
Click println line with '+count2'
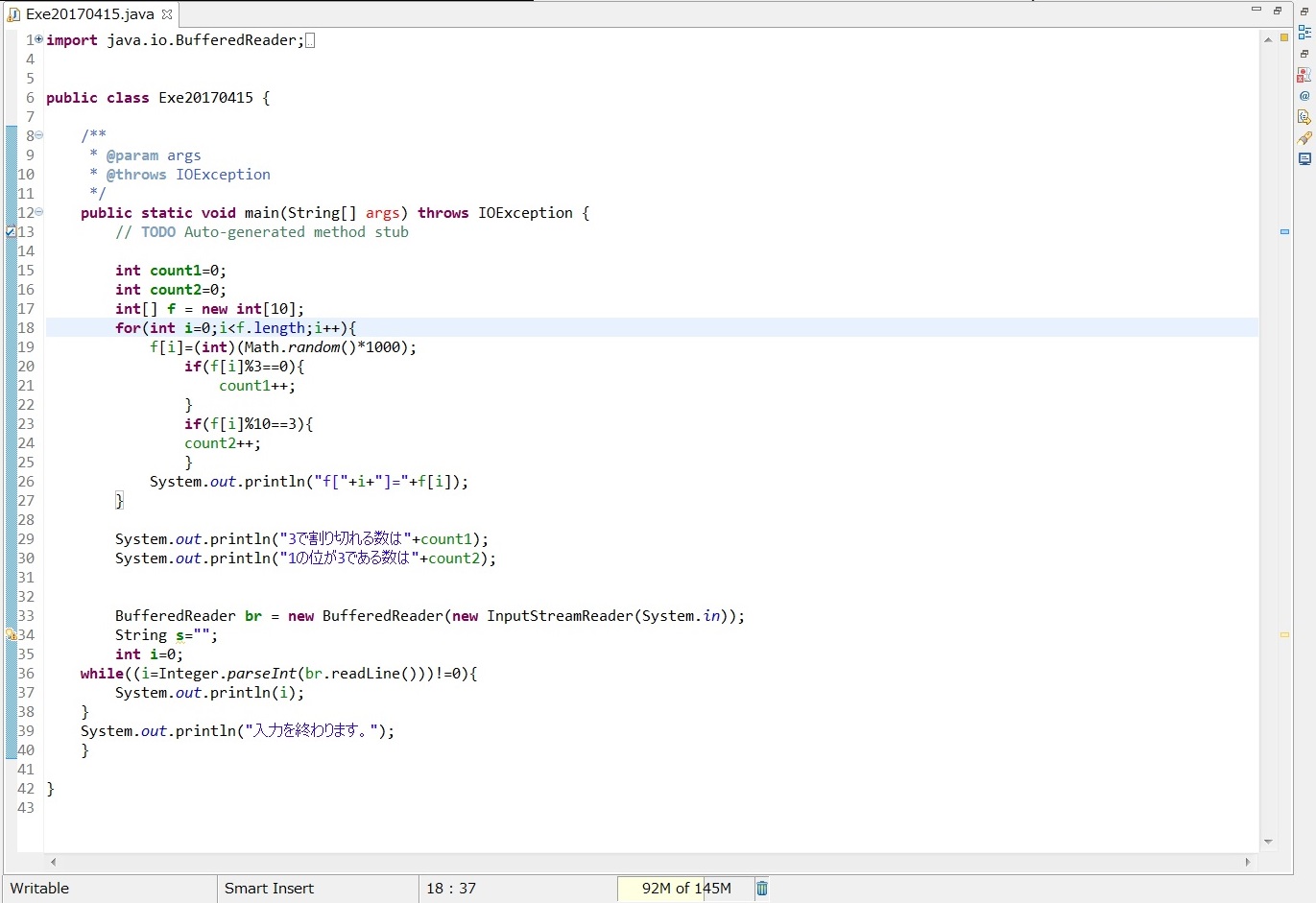[x=305, y=558]
